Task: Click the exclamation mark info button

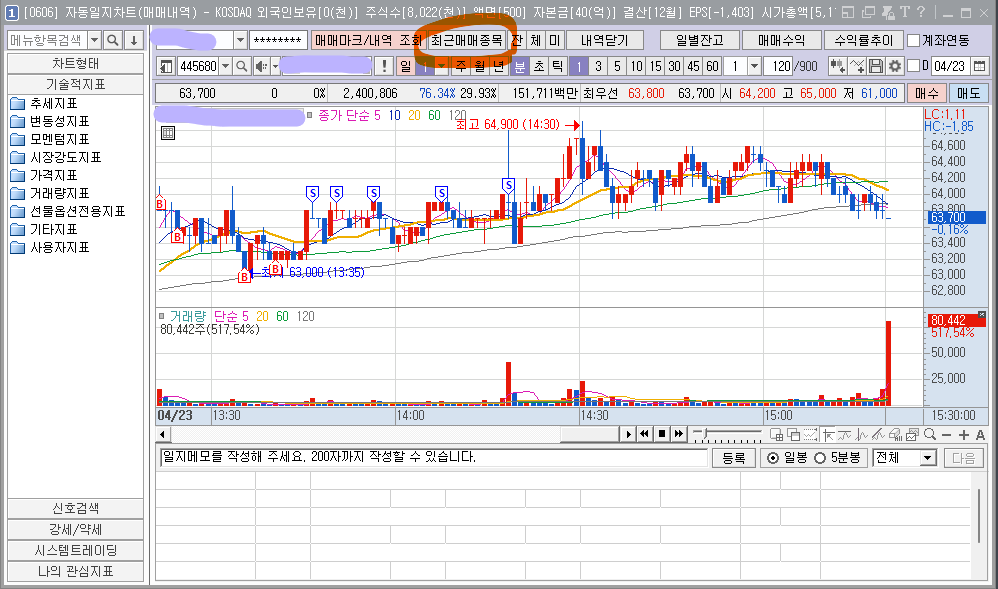Action: coord(384,66)
